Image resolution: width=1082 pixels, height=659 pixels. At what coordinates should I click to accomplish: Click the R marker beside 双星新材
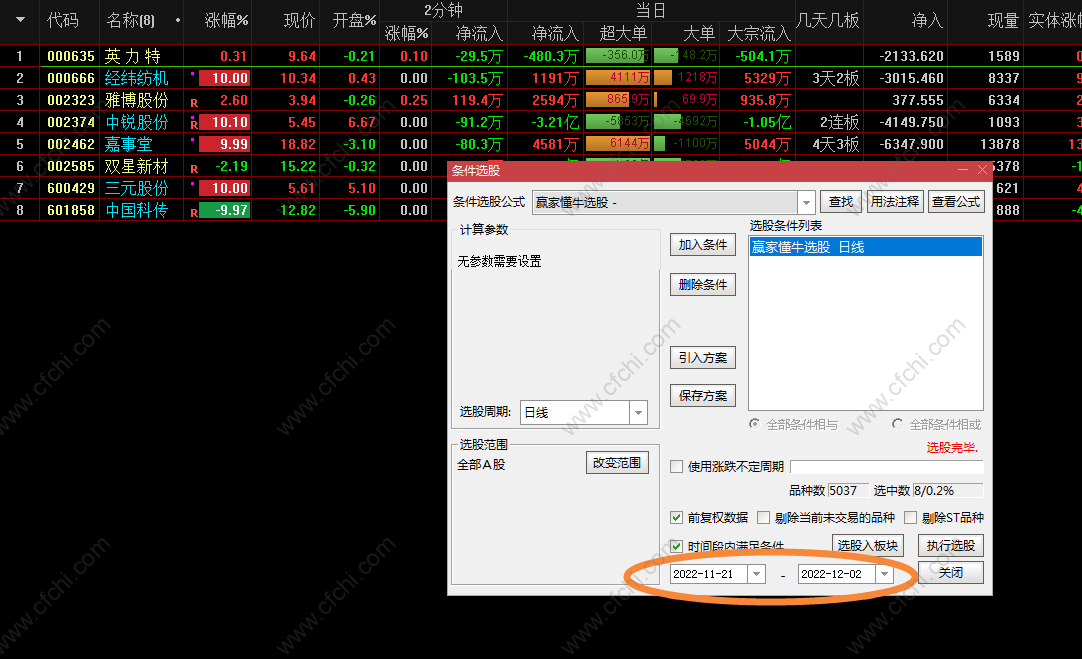tap(194, 169)
